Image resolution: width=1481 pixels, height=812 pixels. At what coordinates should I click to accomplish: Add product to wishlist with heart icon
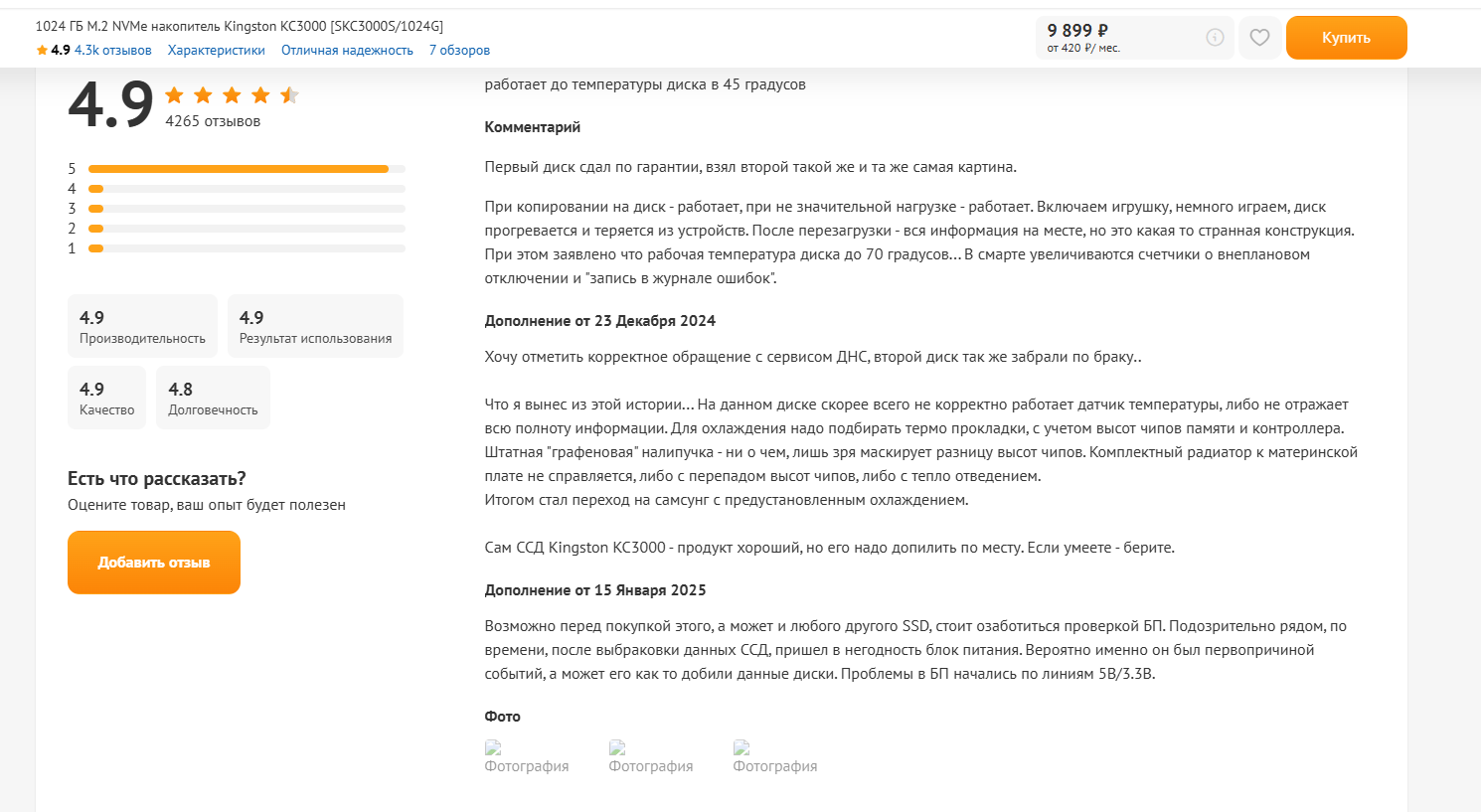(x=1259, y=38)
